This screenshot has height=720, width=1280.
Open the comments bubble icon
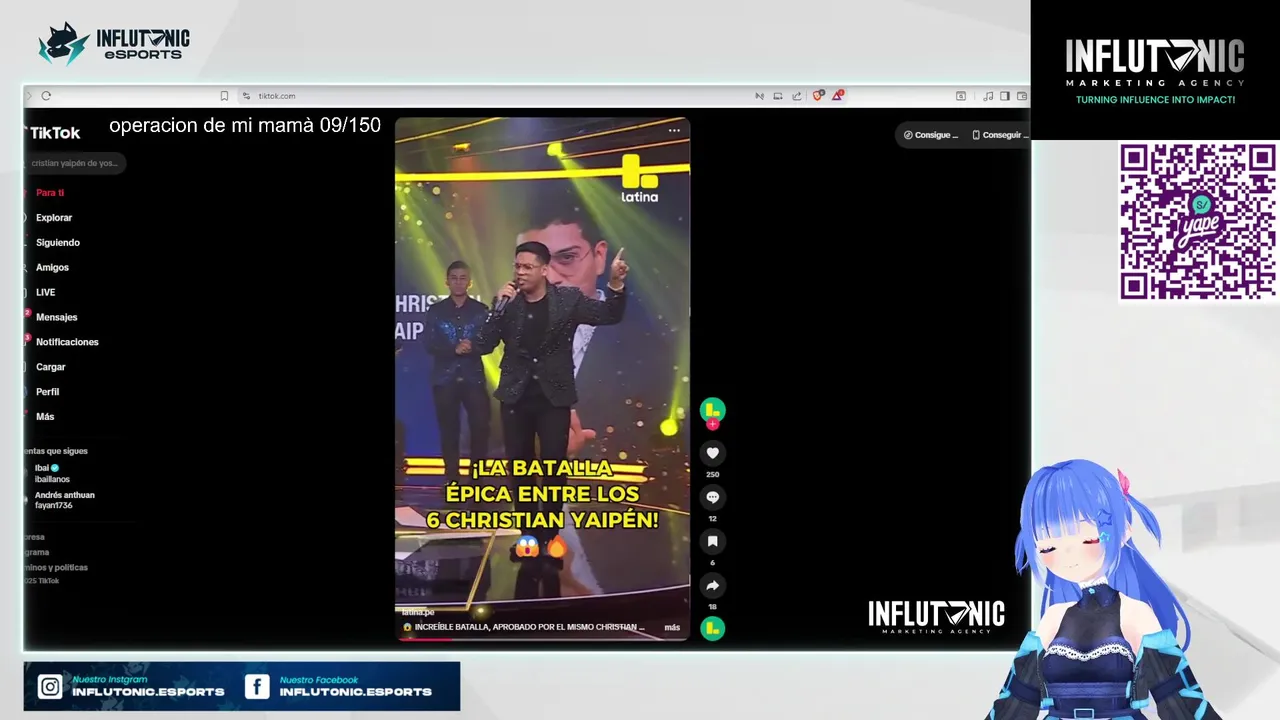click(x=712, y=497)
